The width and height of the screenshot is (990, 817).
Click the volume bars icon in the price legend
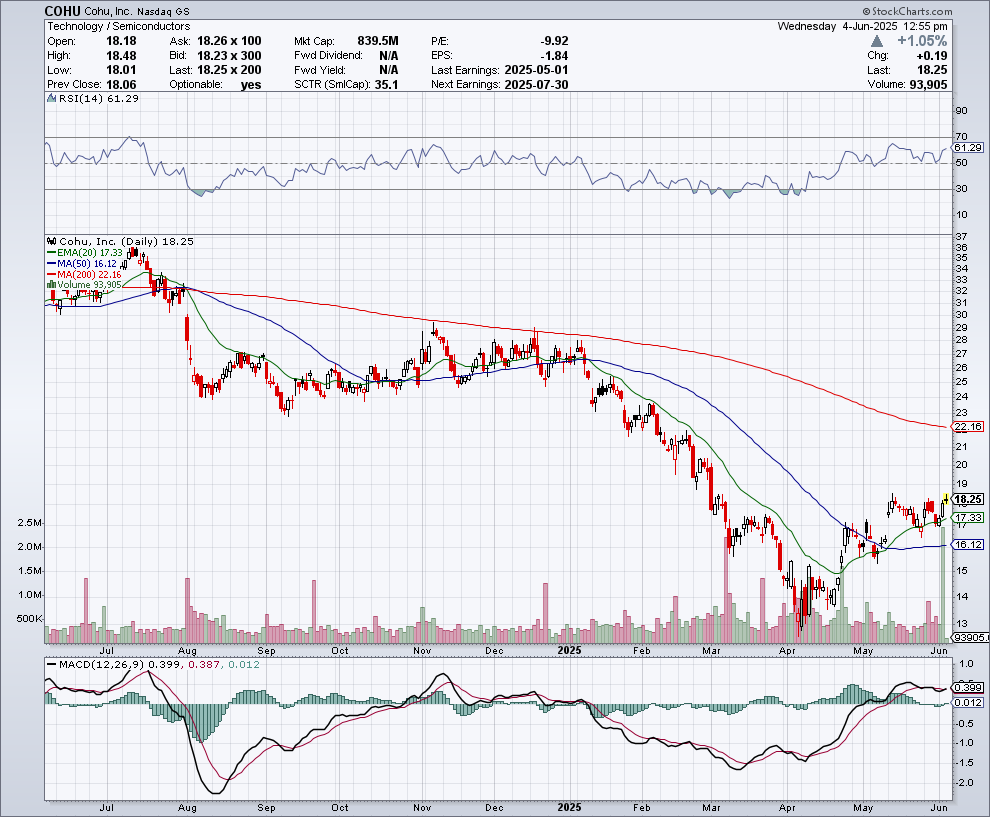coord(50,284)
